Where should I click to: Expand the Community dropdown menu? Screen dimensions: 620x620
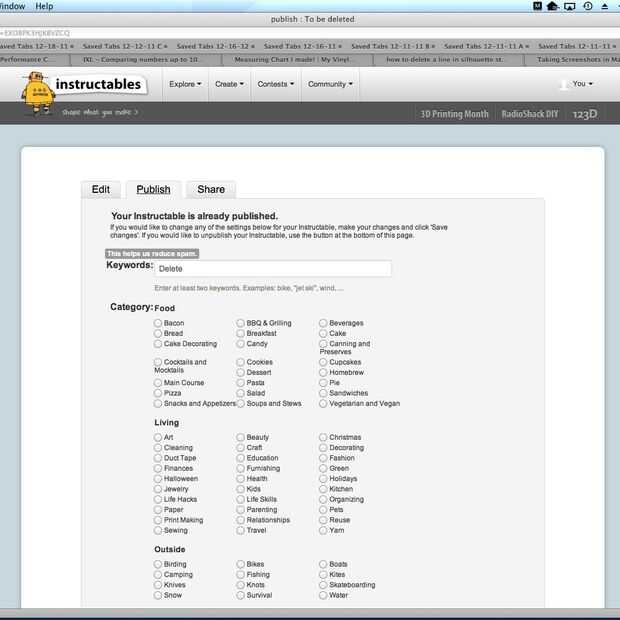(330, 84)
